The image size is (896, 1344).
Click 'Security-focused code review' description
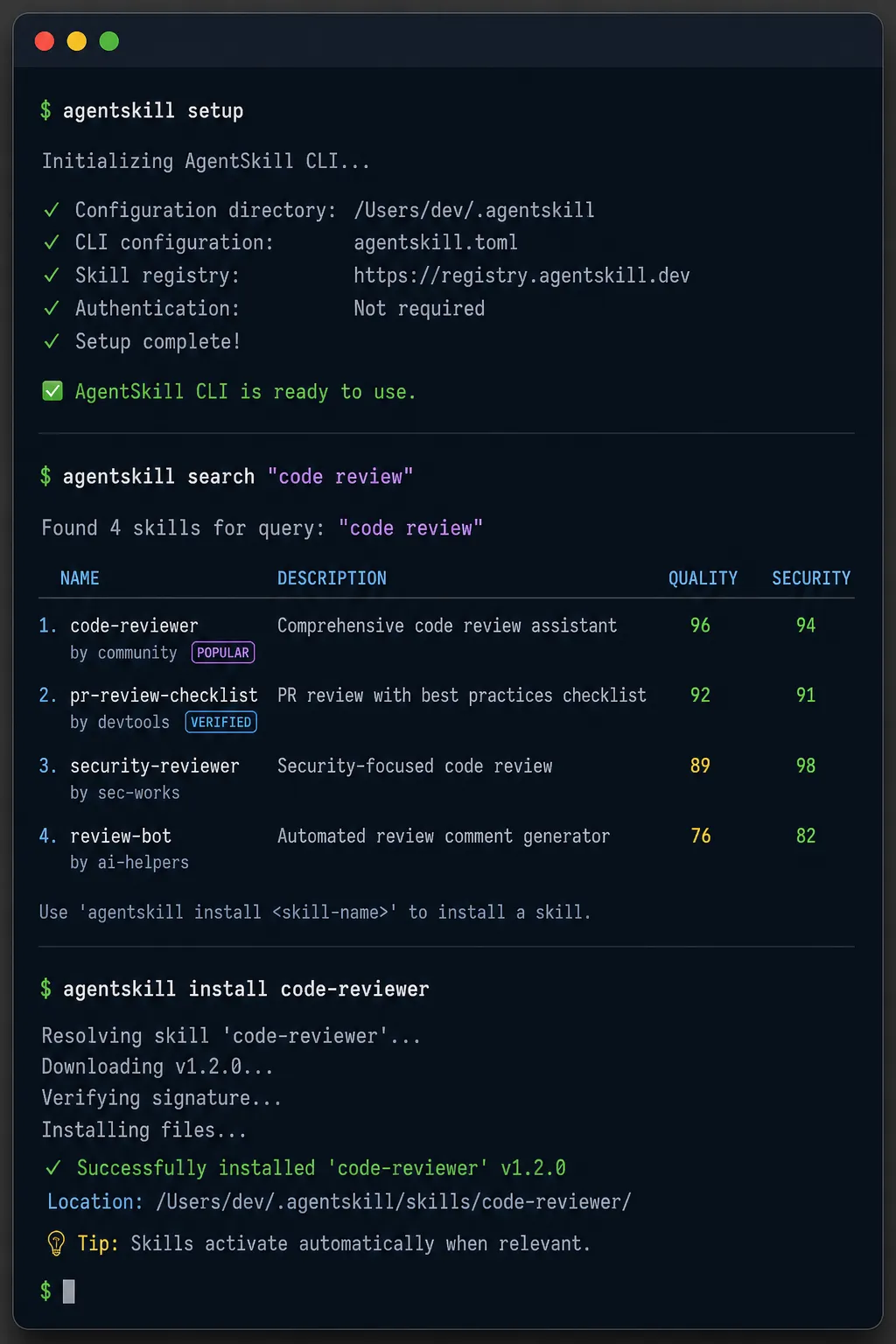click(x=415, y=766)
